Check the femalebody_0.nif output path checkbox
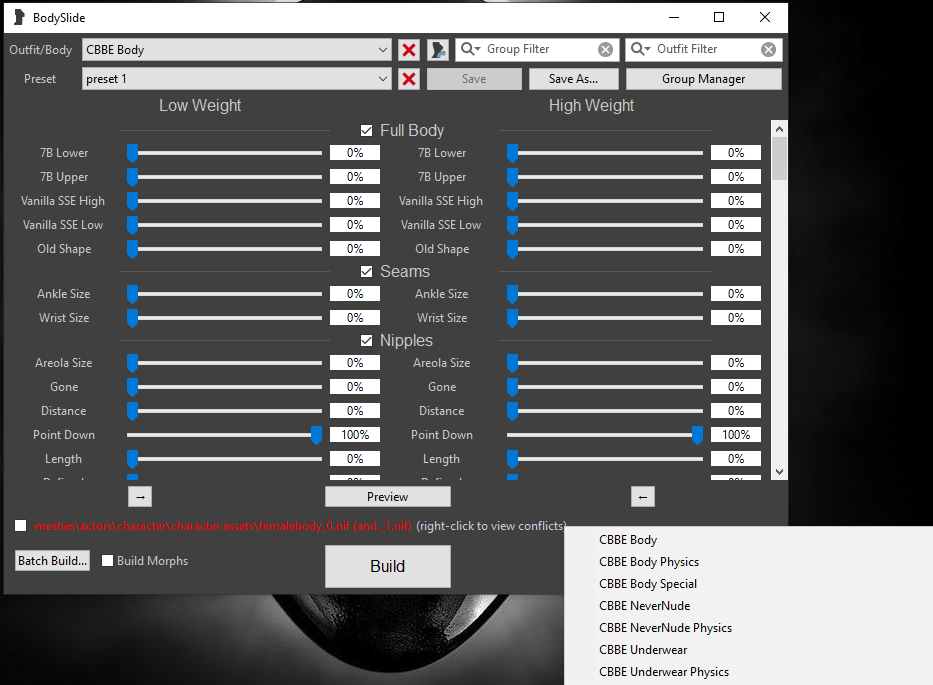The width and height of the screenshot is (933, 685). (21, 526)
